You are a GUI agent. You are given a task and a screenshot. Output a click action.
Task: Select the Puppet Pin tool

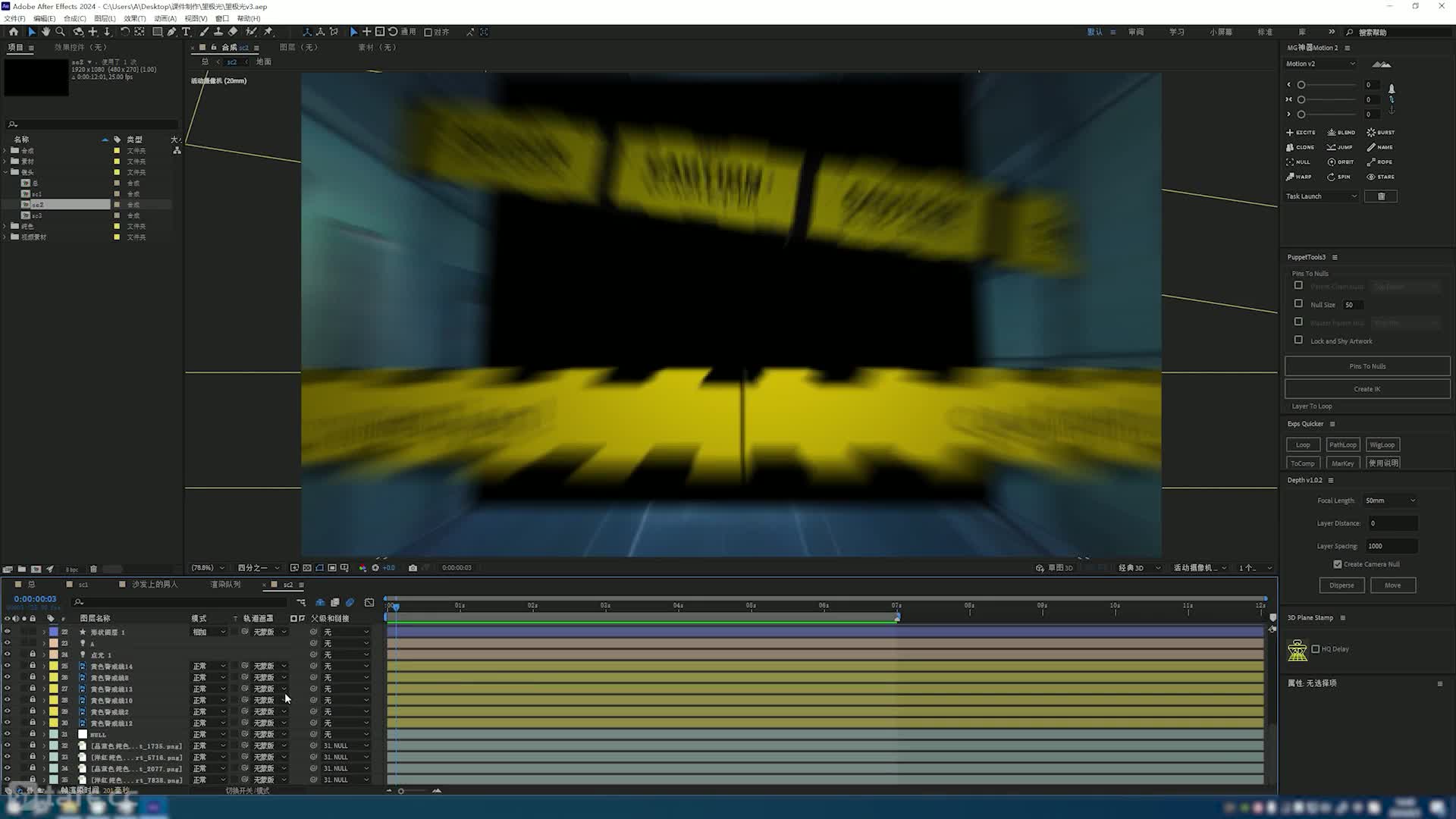click(268, 32)
